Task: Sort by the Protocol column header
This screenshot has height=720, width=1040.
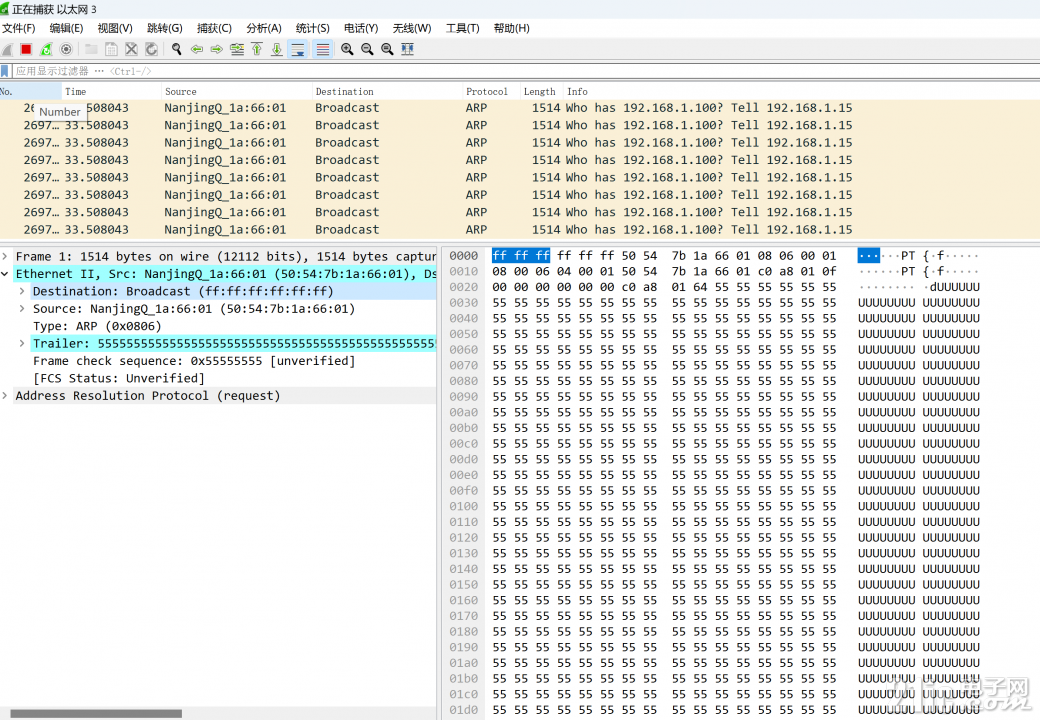Action: pos(491,91)
